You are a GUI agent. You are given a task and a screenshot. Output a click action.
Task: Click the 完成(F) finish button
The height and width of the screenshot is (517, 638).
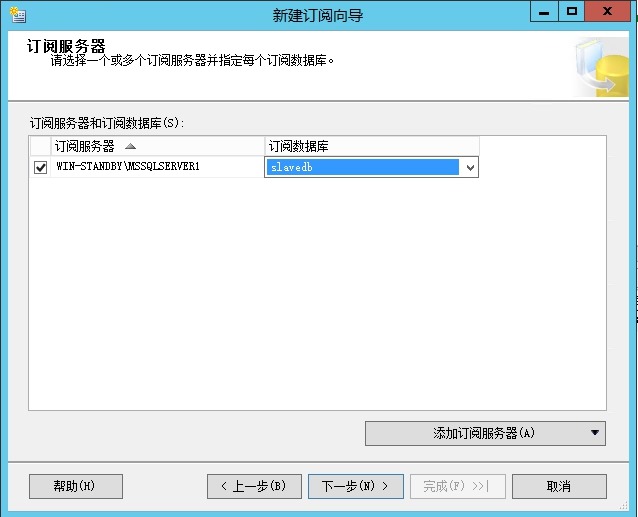click(456, 486)
